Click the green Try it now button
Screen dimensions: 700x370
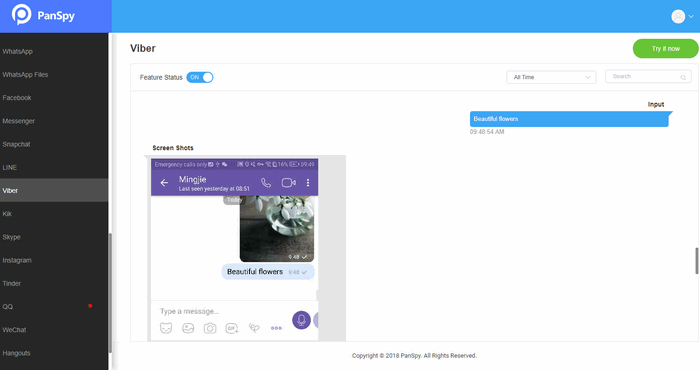pos(665,49)
